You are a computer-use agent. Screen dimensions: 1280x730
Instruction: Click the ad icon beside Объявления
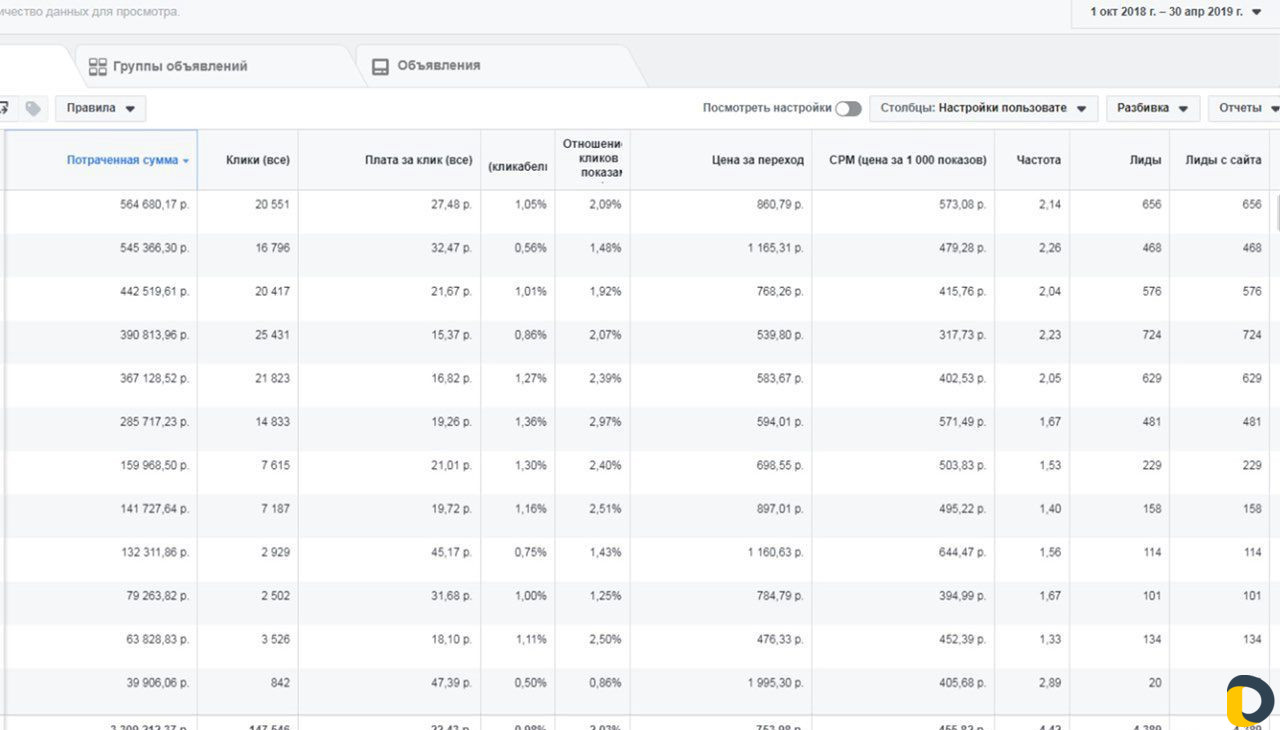(x=380, y=67)
